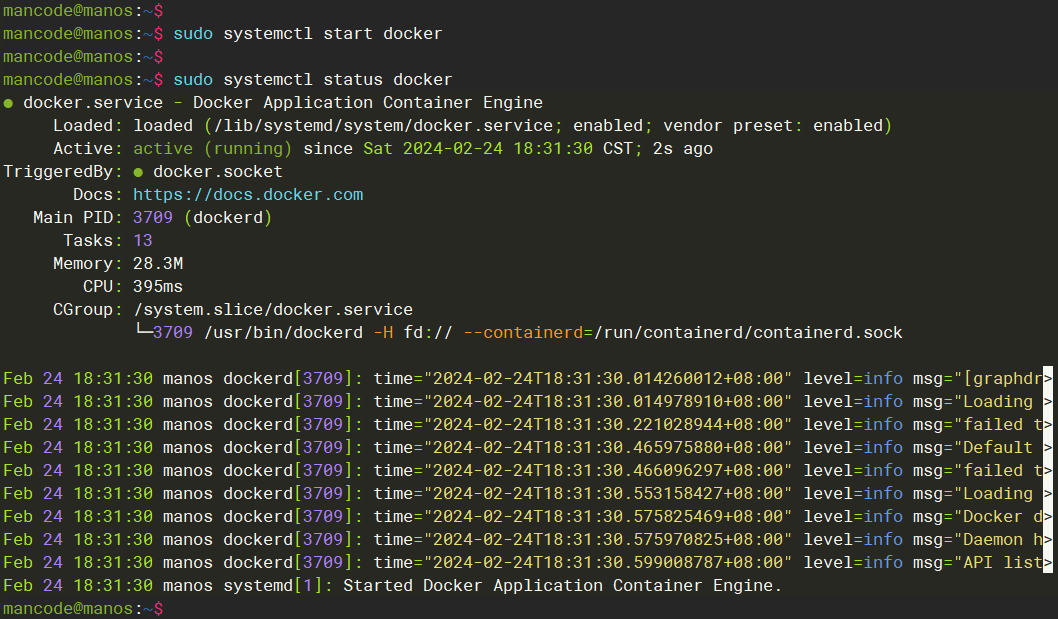
Task: Click the "sudo systemctl start docker" command
Action: click(307, 34)
